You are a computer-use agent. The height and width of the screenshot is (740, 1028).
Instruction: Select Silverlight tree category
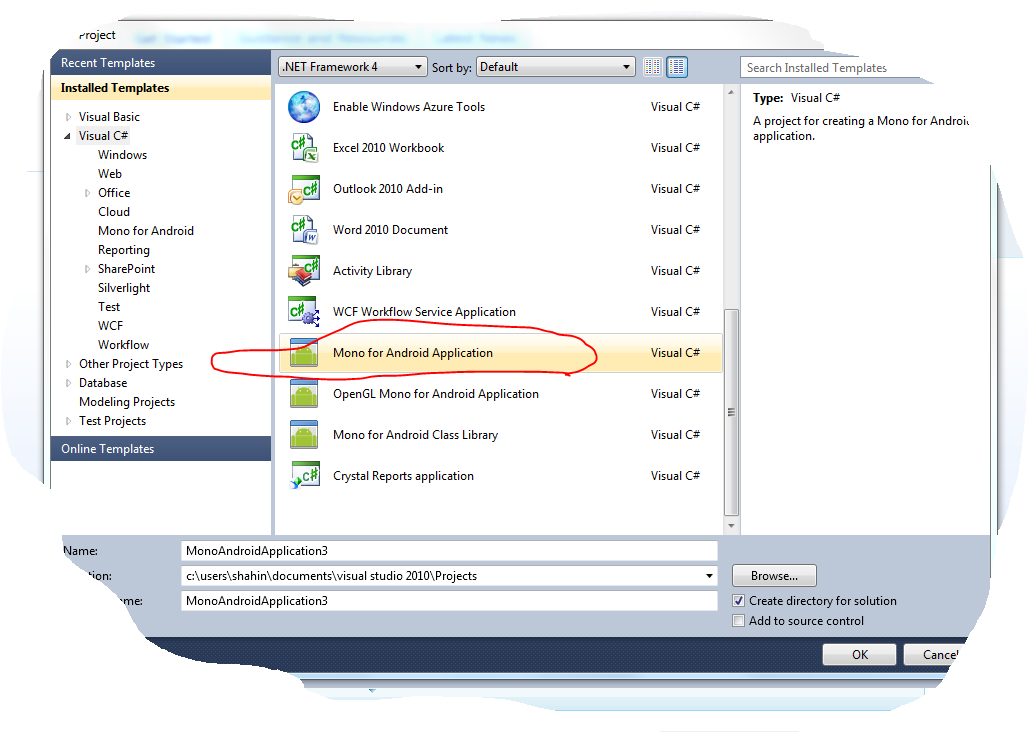[x=124, y=288]
